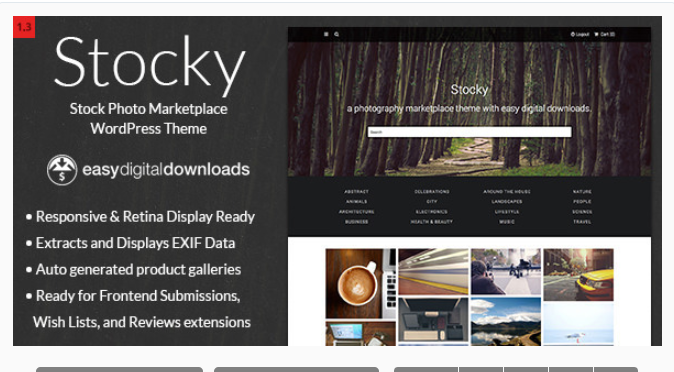Choose the Music category
Screen dimensions: 674x372
507,221
